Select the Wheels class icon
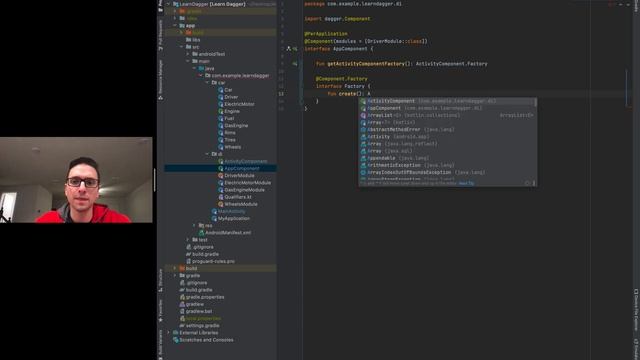The height and width of the screenshot is (360, 640). (x=220, y=147)
